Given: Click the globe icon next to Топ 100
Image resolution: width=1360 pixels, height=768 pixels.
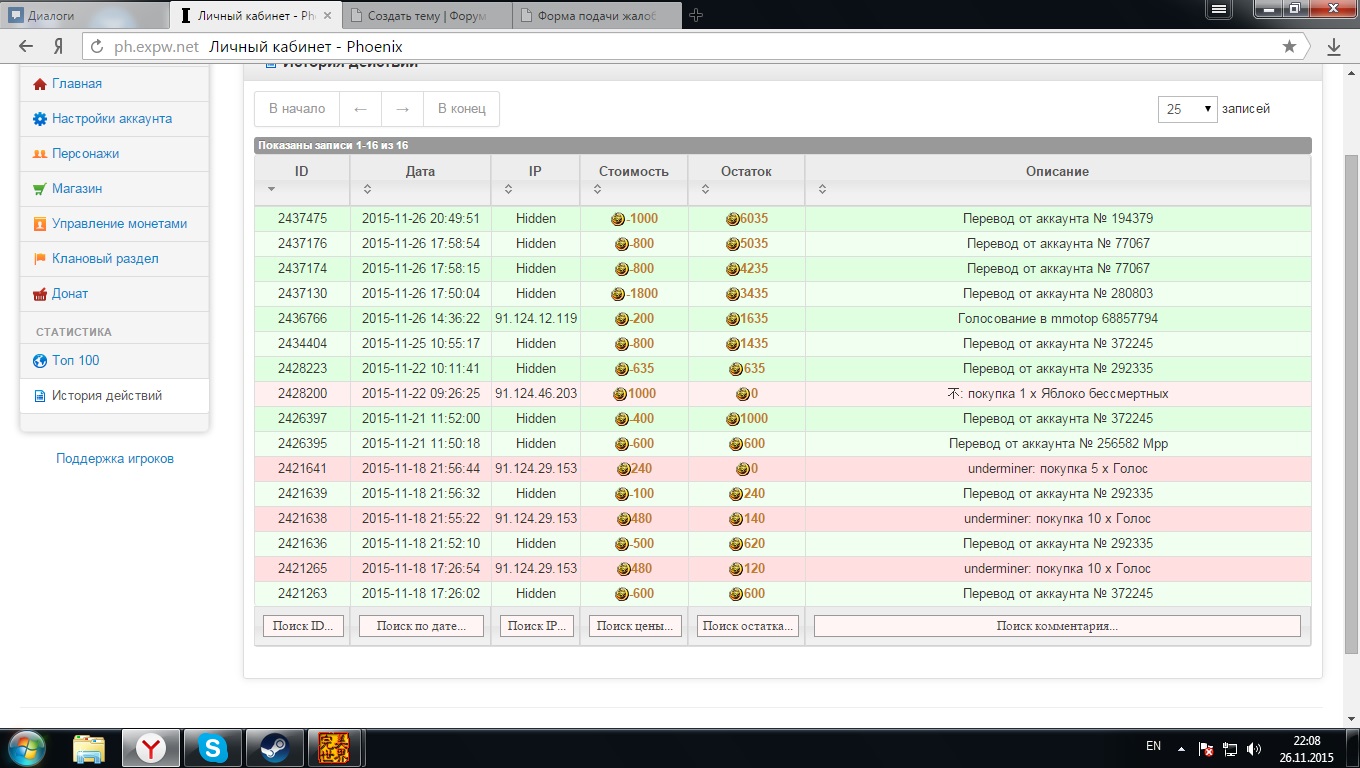Looking at the screenshot, I should point(40,361).
